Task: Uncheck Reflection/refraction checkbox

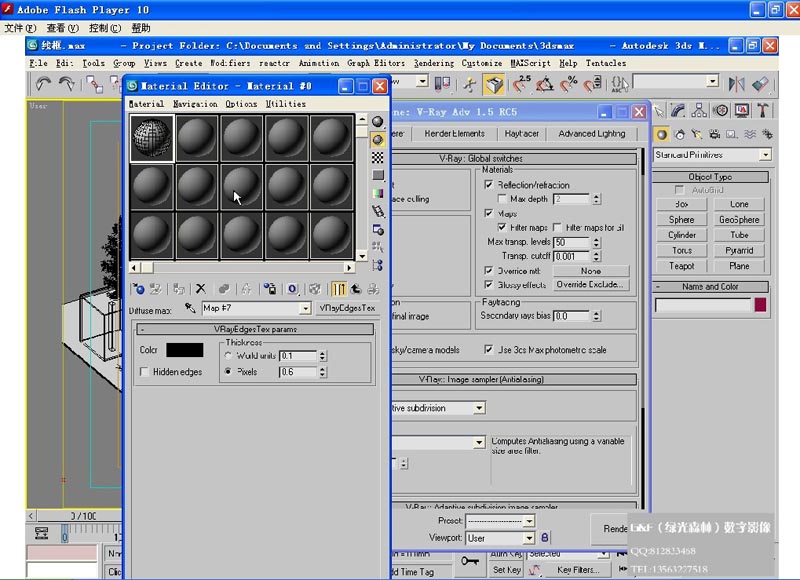Action: tap(489, 185)
